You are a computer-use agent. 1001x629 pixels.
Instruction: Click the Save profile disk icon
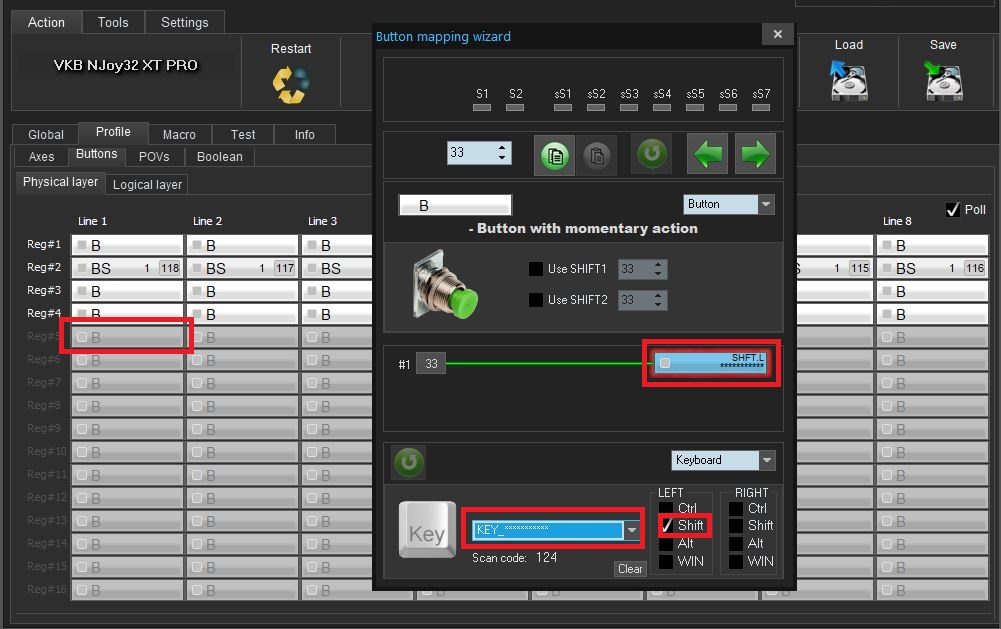tap(942, 80)
